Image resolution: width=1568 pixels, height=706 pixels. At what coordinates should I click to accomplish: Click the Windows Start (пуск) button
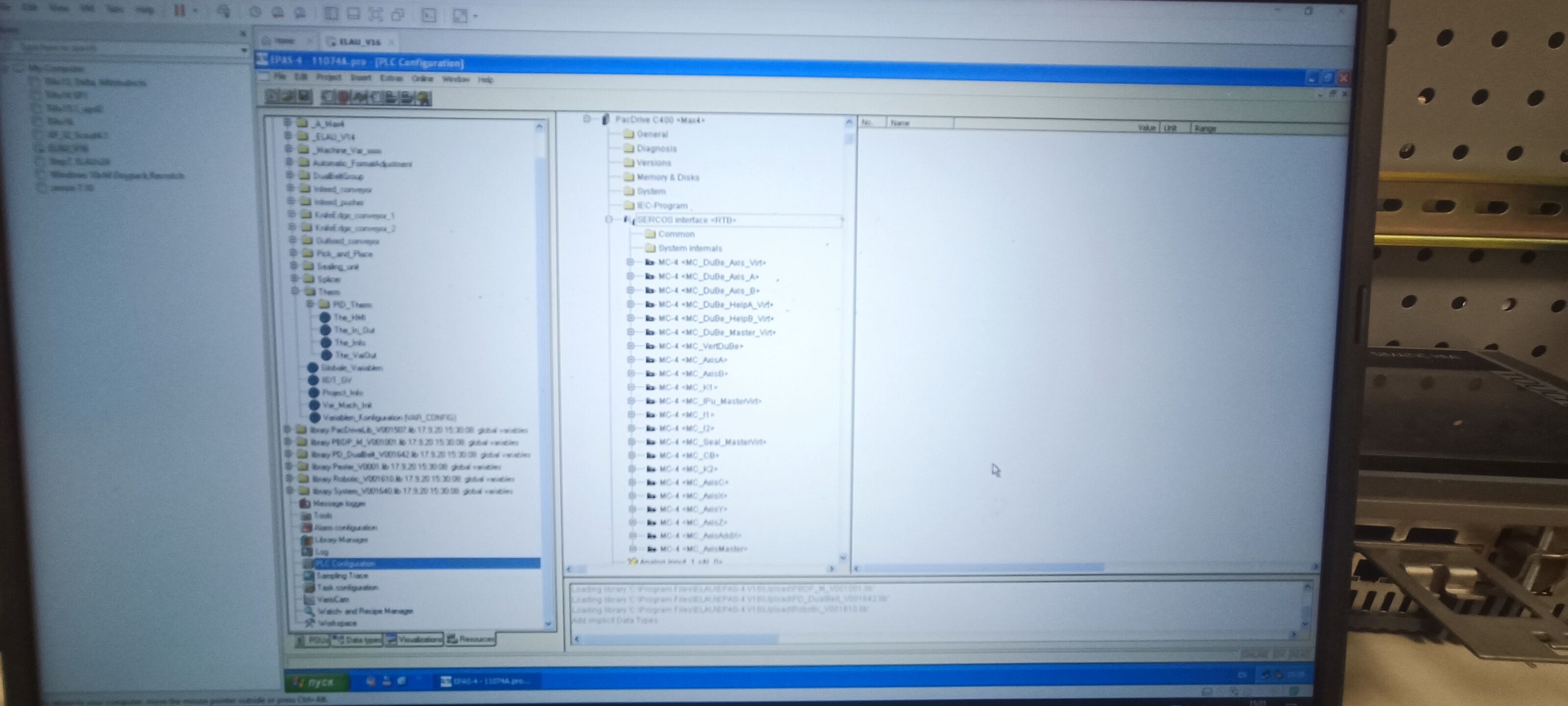(317, 681)
